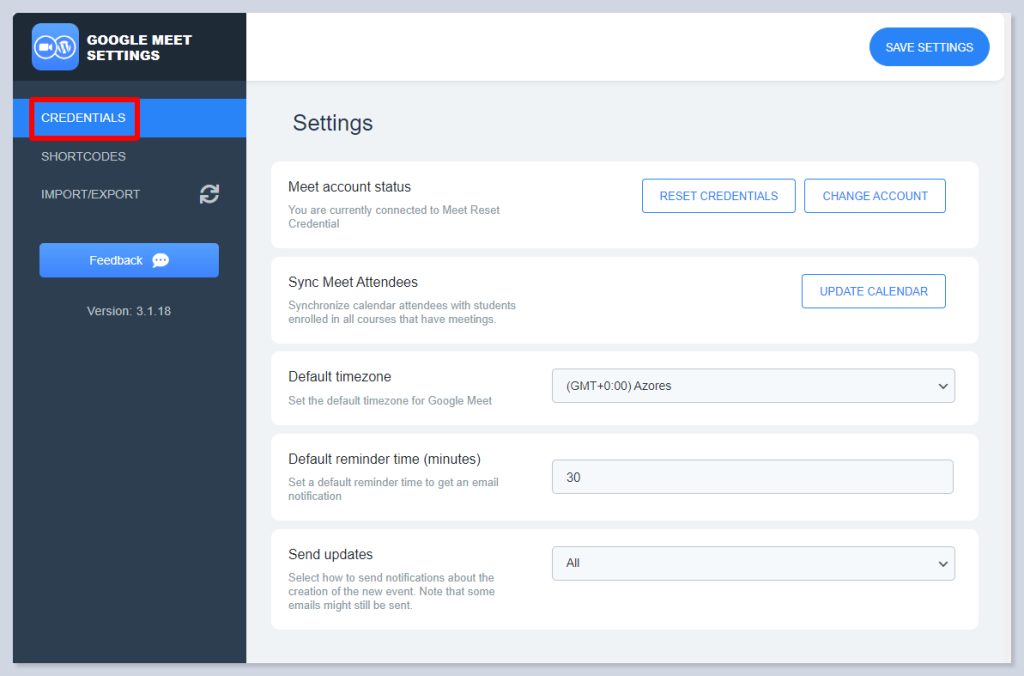Click the Meet account status label
1024x676 pixels.
349,187
